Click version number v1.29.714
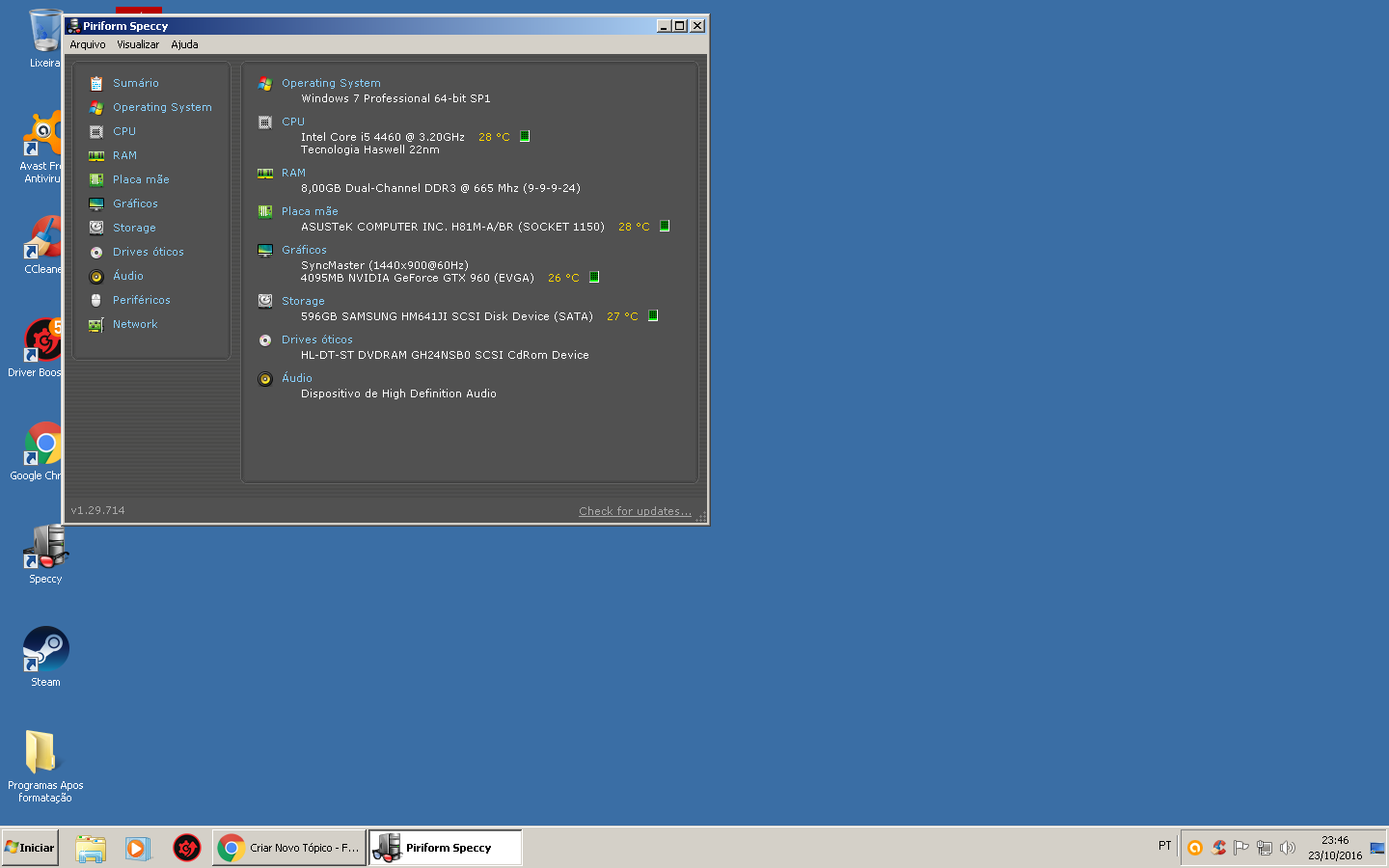Viewport: 1389px width, 868px height. [98, 510]
